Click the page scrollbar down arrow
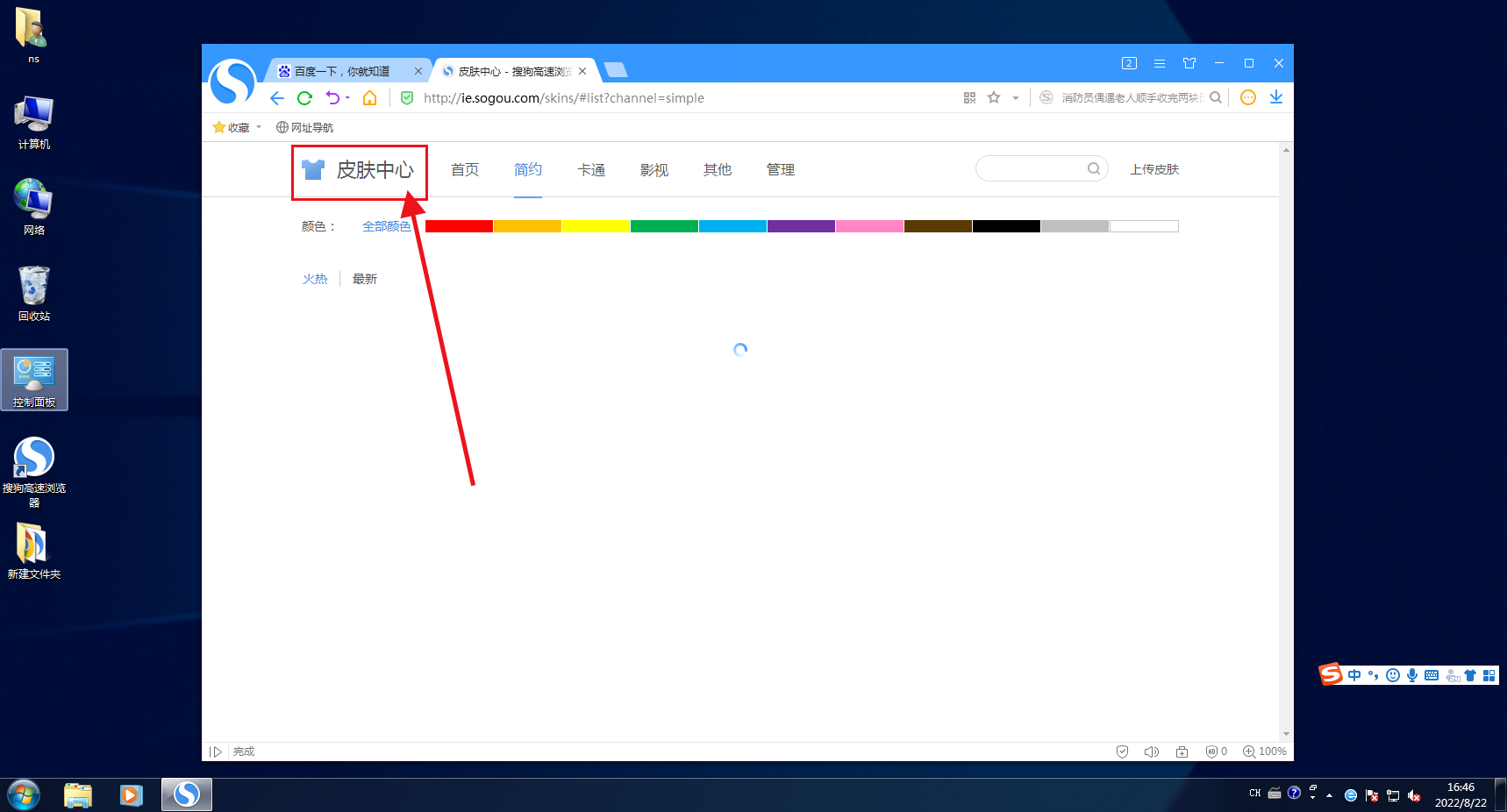This screenshot has height=812, width=1507. 1286,734
